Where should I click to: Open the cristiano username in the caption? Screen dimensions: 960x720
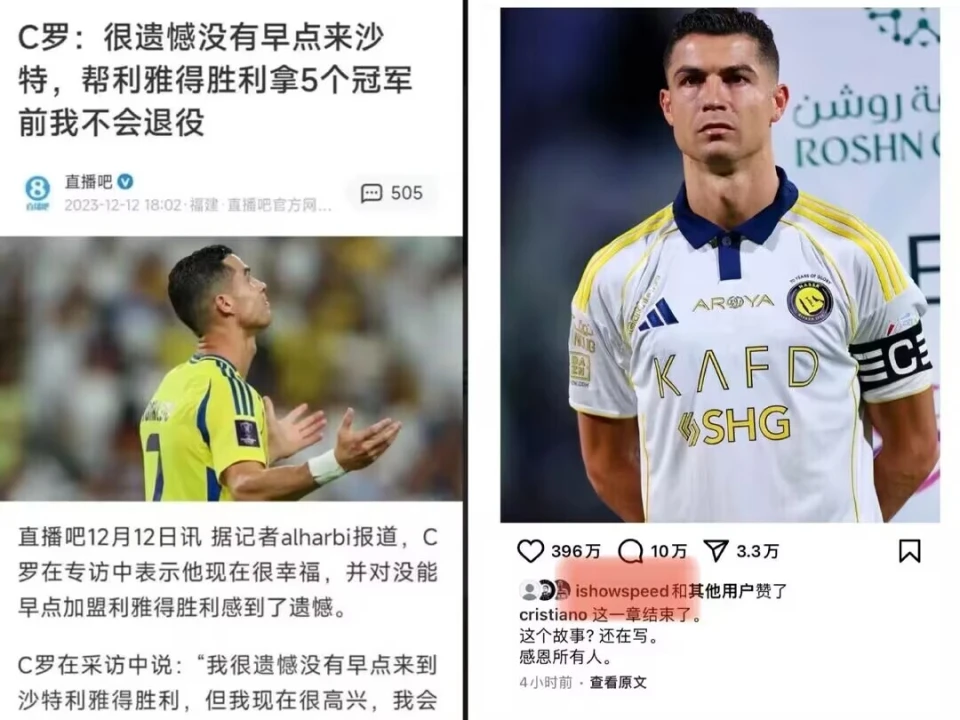pos(553,613)
